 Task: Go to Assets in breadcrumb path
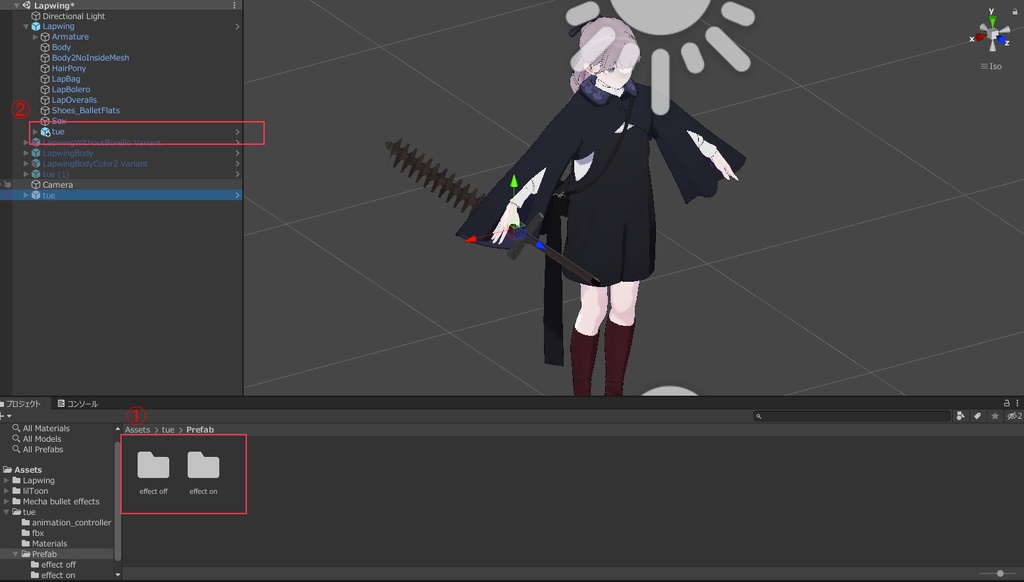pyautogui.click(x=137, y=429)
